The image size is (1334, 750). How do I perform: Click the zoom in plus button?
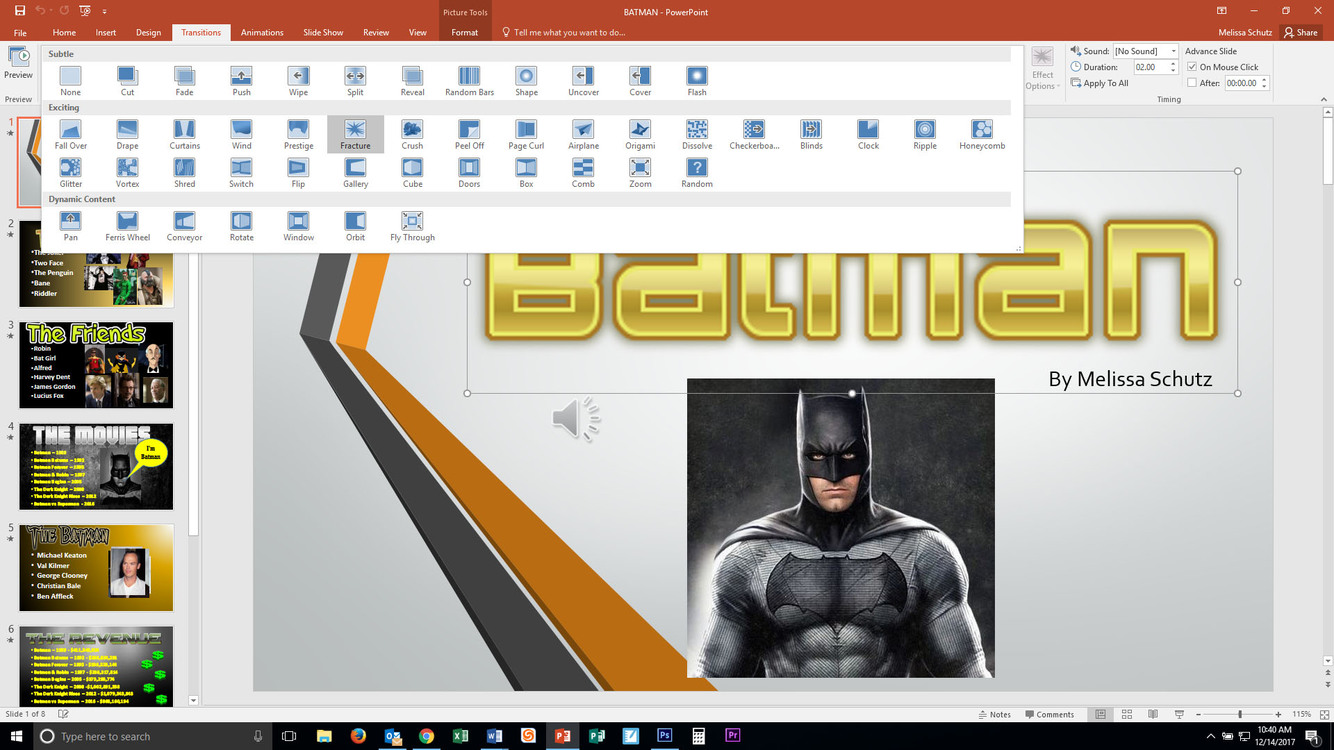pyautogui.click(x=1278, y=714)
